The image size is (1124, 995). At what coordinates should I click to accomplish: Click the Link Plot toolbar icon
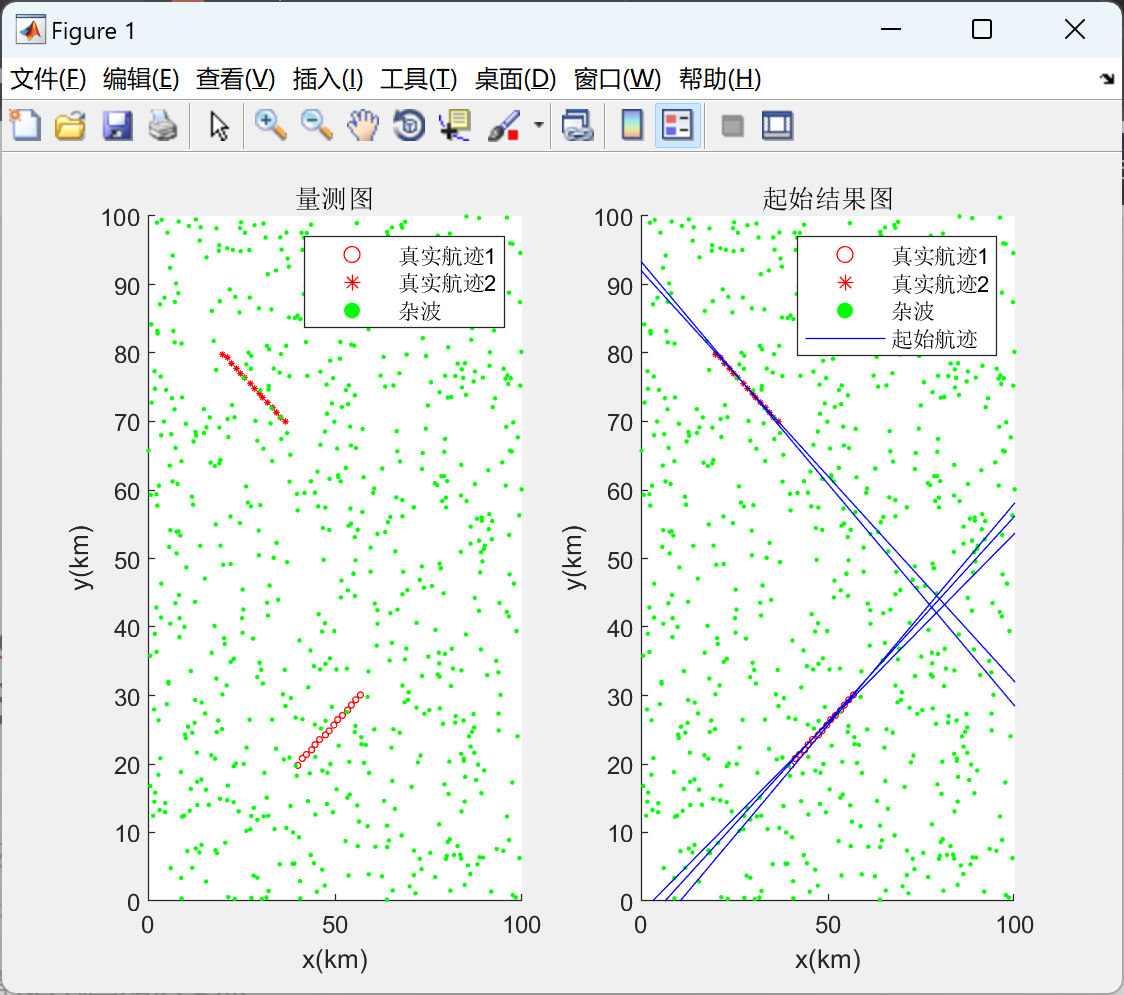[578, 125]
